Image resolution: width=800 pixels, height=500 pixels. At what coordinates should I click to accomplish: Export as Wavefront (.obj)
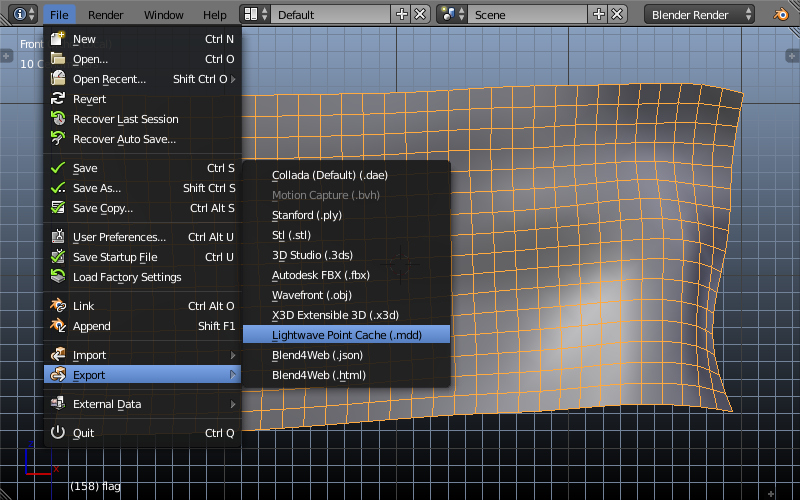click(x=346, y=294)
